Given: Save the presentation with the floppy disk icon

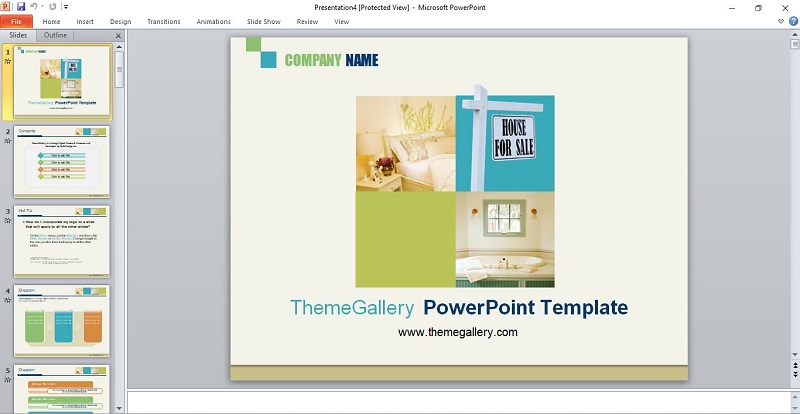Looking at the screenshot, I should [x=21, y=7].
